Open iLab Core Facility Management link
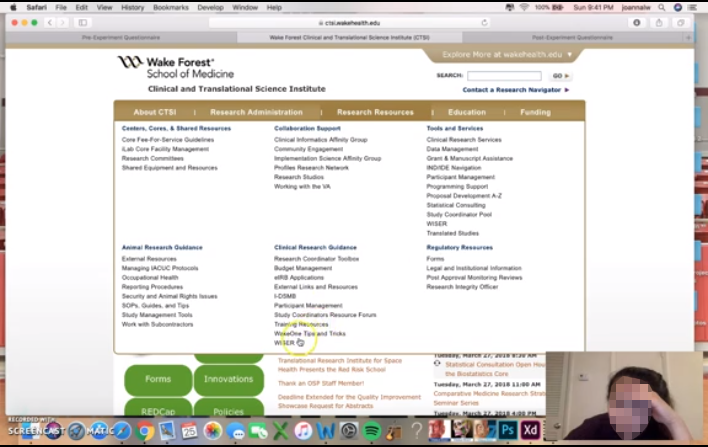Viewport: 708px width, 447px height. (x=165, y=149)
